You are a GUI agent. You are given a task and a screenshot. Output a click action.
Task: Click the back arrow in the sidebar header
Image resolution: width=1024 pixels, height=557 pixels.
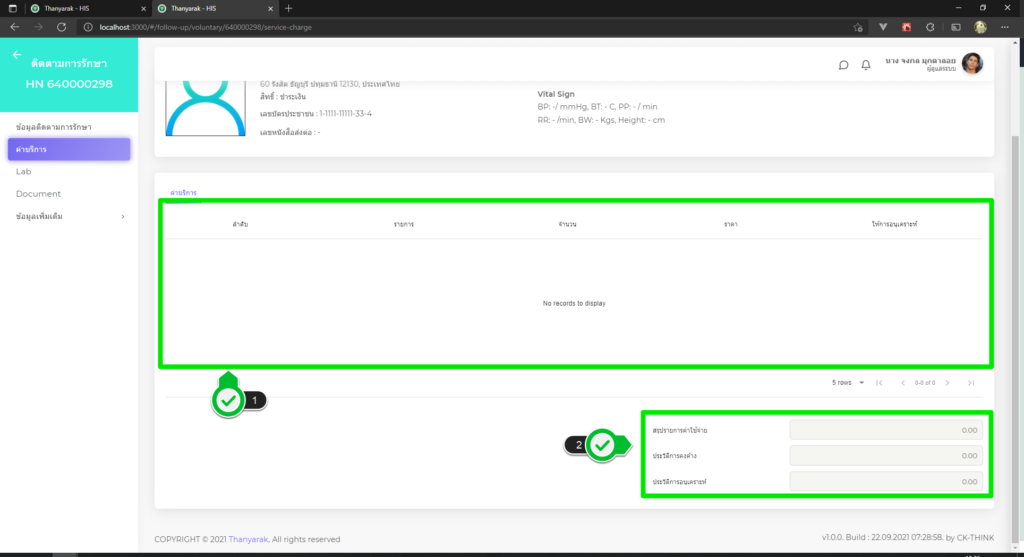(17, 55)
